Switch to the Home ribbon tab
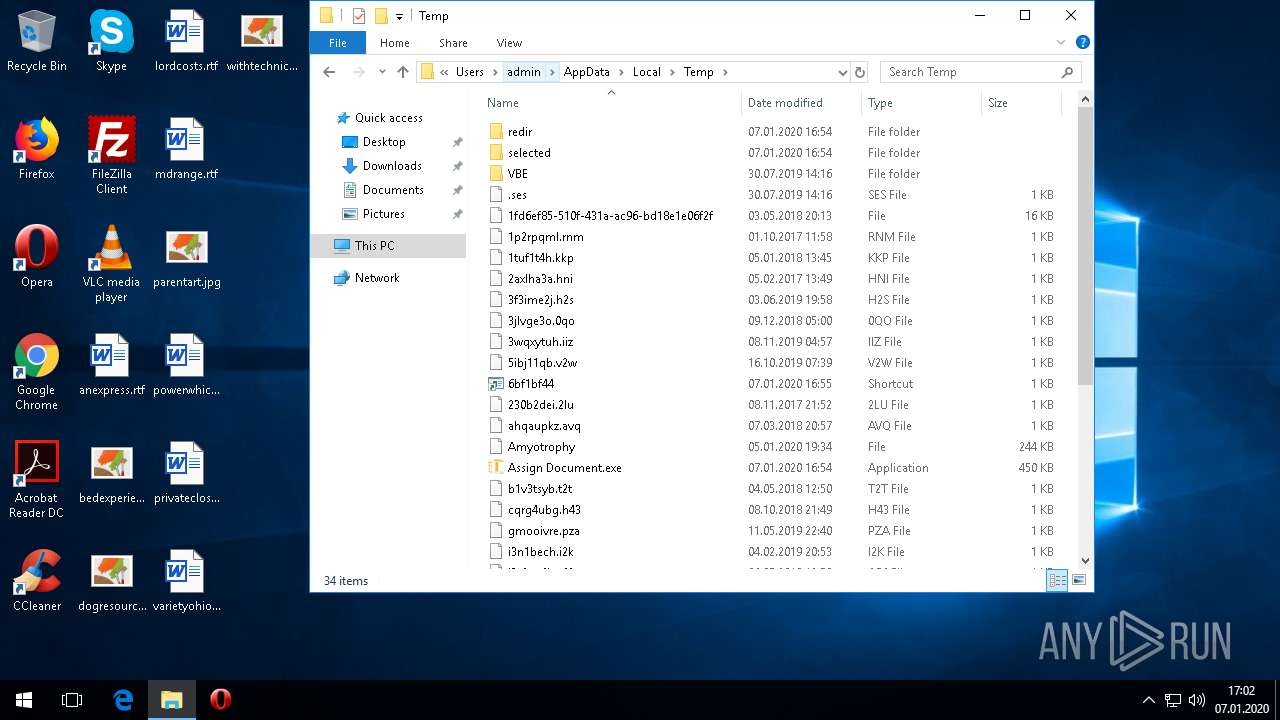This screenshot has width=1280, height=720. click(395, 43)
